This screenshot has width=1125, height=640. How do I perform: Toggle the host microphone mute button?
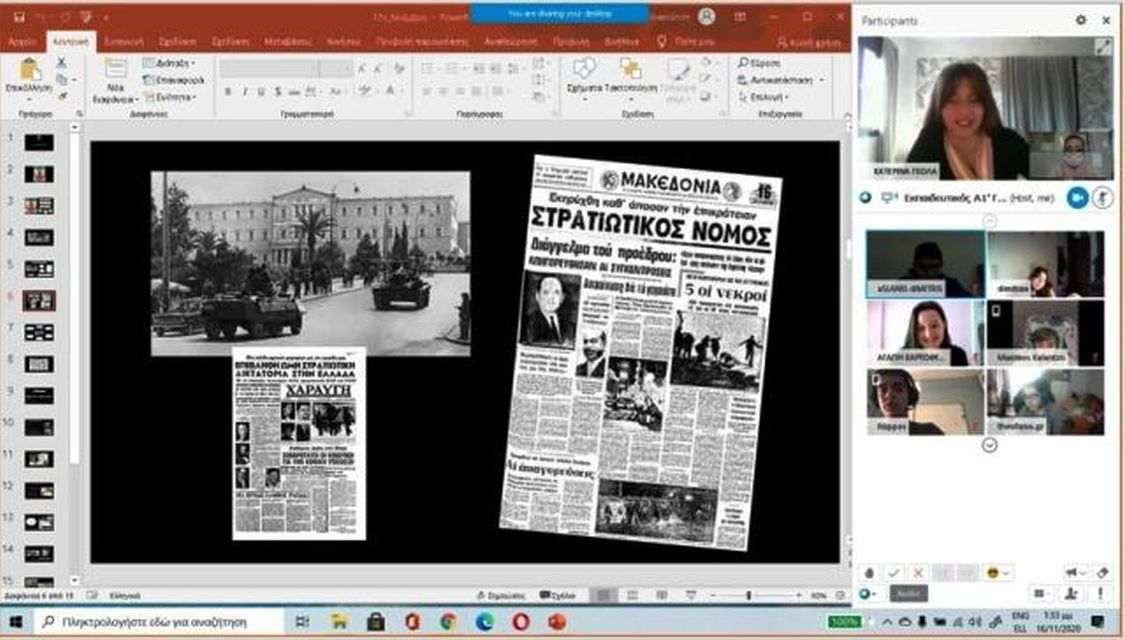click(1103, 197)
